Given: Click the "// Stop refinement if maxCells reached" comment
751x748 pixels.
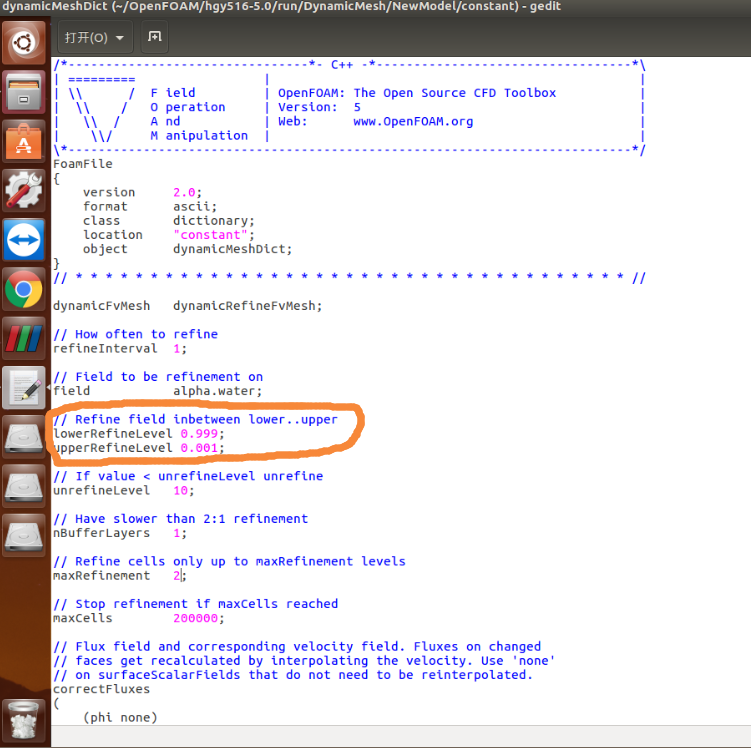Looking at the screenshot, I should click(x=195, y=604).
